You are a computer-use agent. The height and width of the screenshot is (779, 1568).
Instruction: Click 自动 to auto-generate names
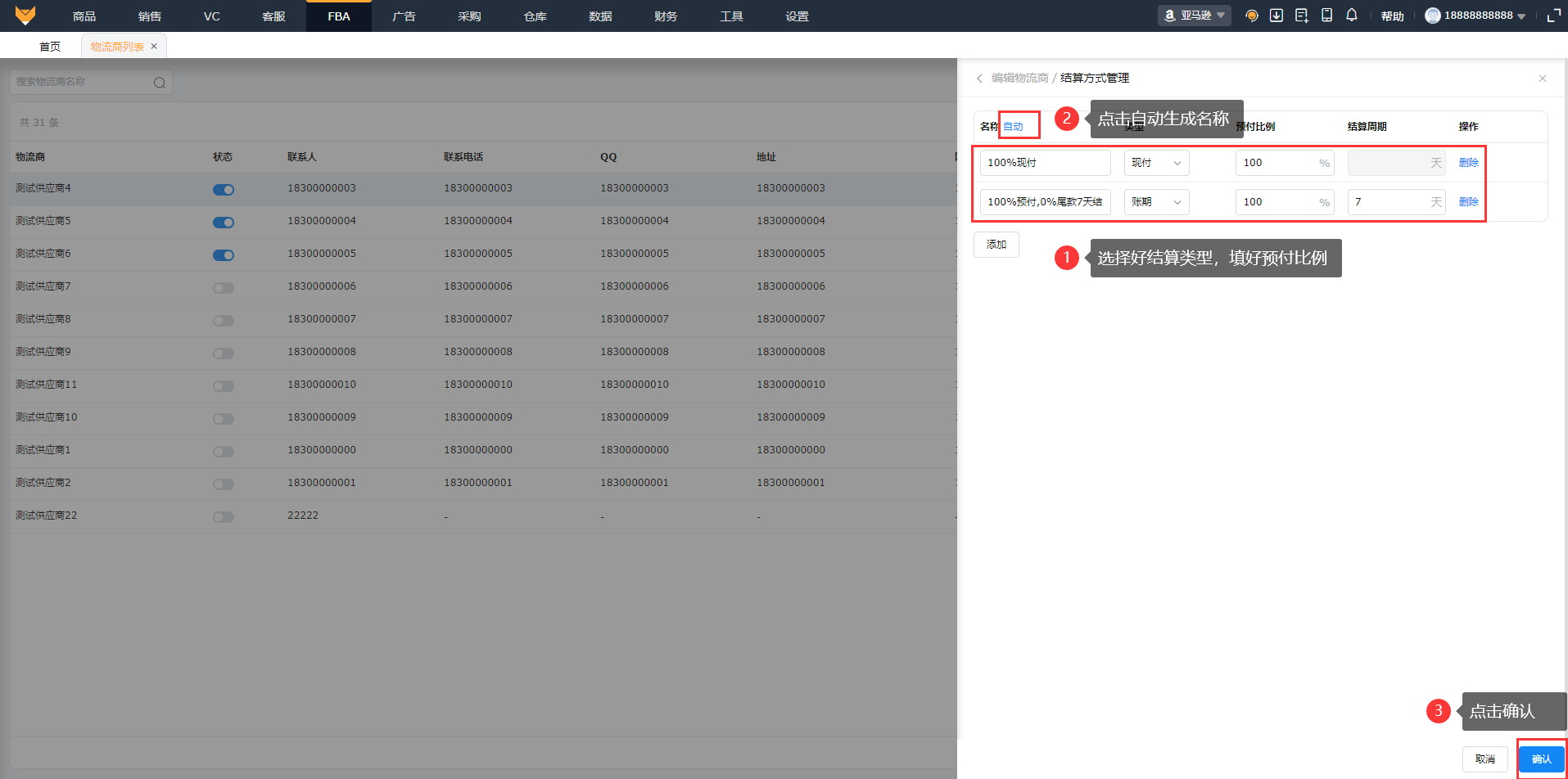click(1013, 127)
